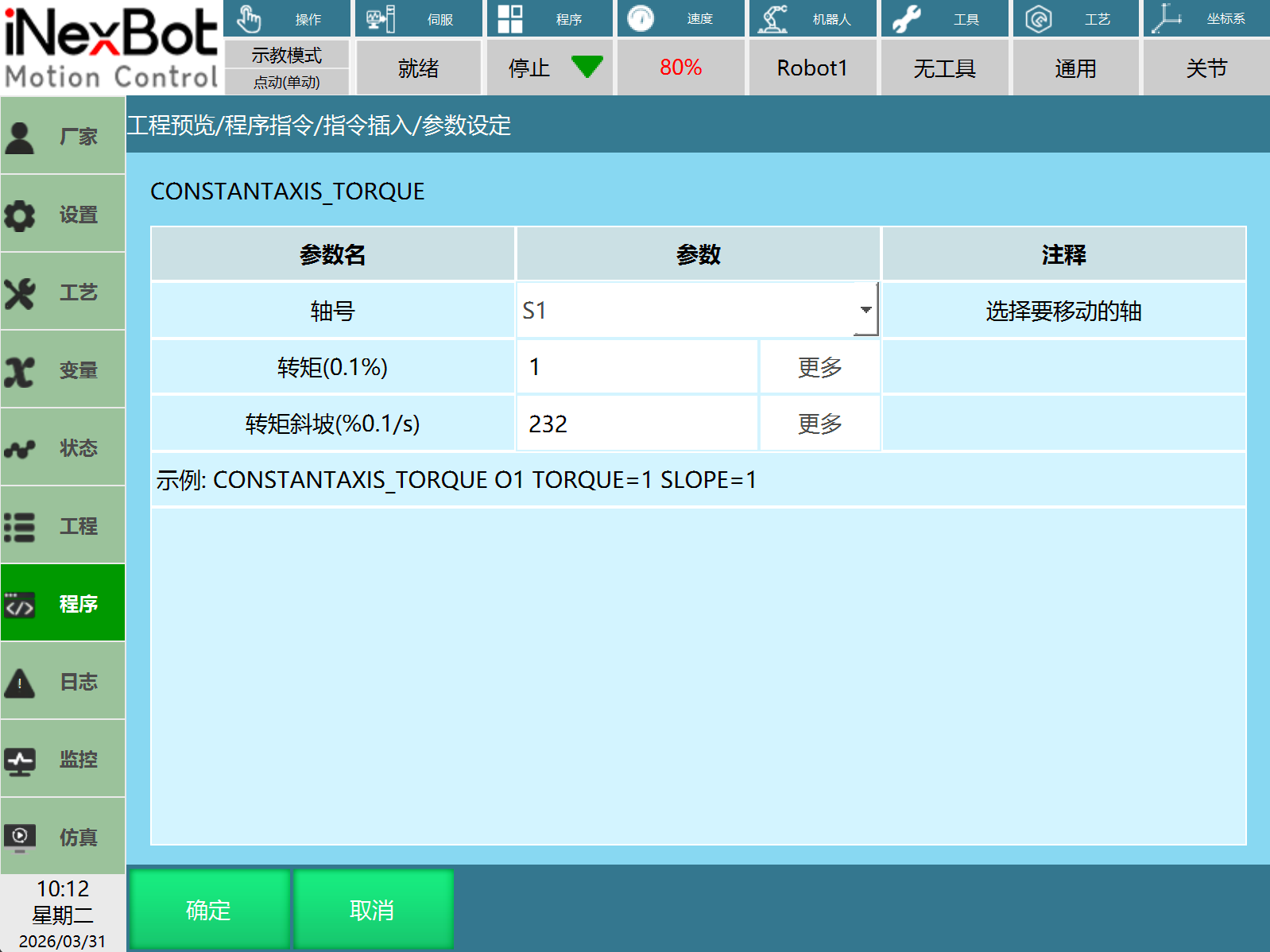Open the 日志 log warning icon
Image resolution: width=1270 pixels, height=952 pixels.
click(x=21, y=682)
